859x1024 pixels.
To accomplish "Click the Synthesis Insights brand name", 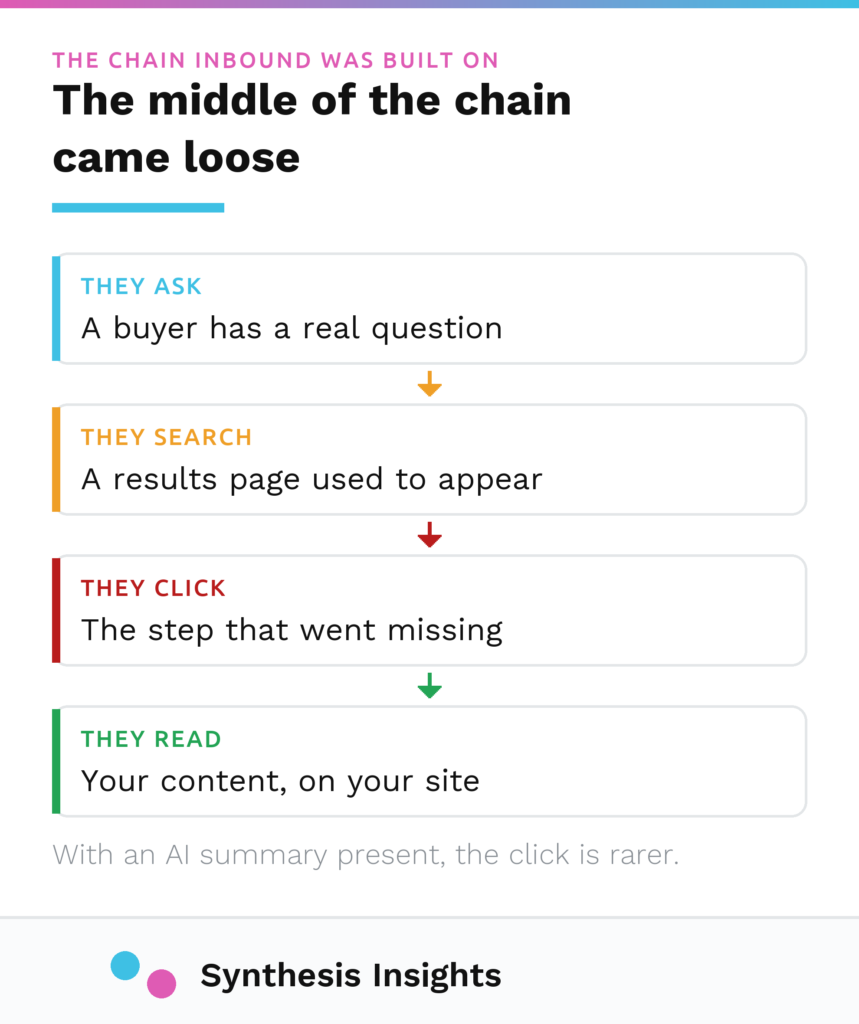I will click(351, 975).
